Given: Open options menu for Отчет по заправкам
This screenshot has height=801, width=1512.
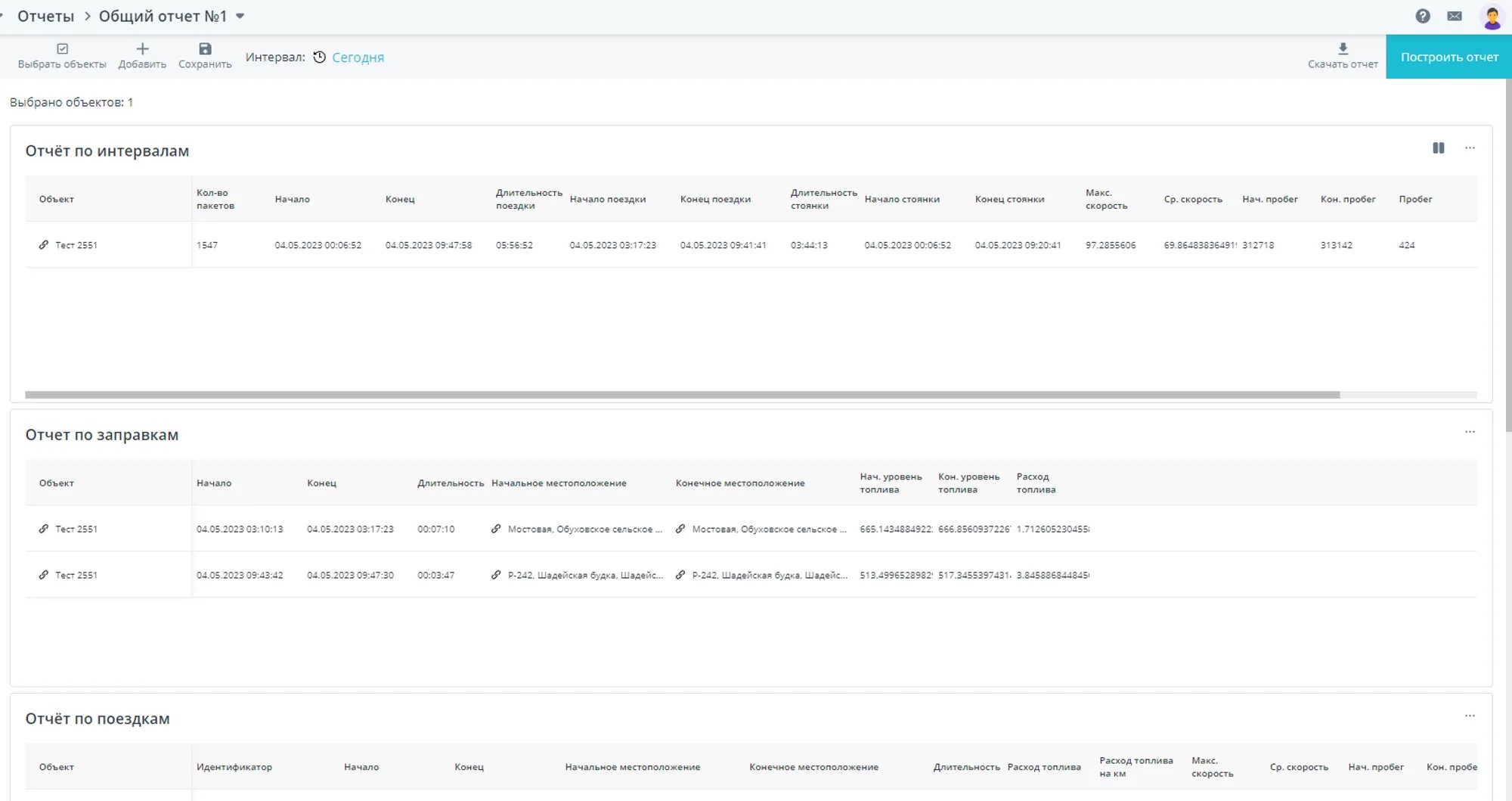Looking at the screenshot, I should pyautogui.click(x=1469, y=432).
